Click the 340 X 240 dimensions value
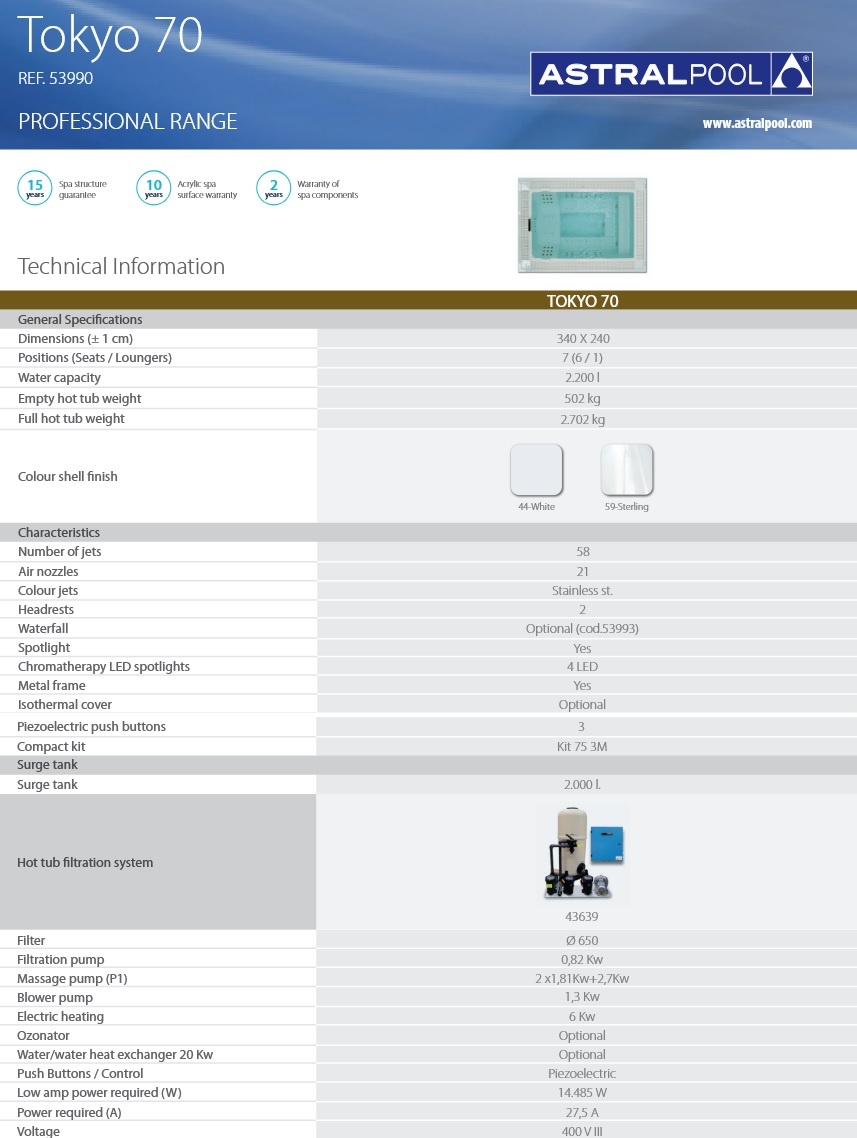The image size is (857, 1138). coord(582,339)
